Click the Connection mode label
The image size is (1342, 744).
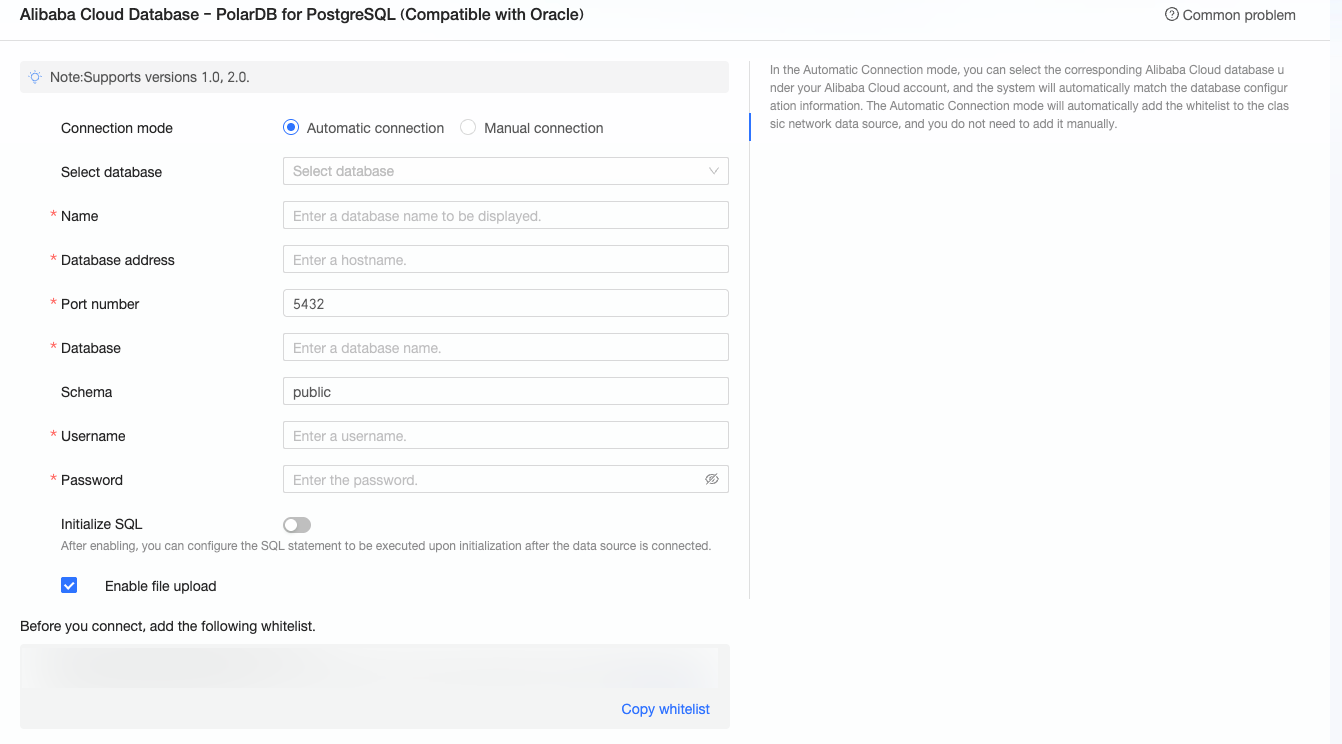pos(117,128)
